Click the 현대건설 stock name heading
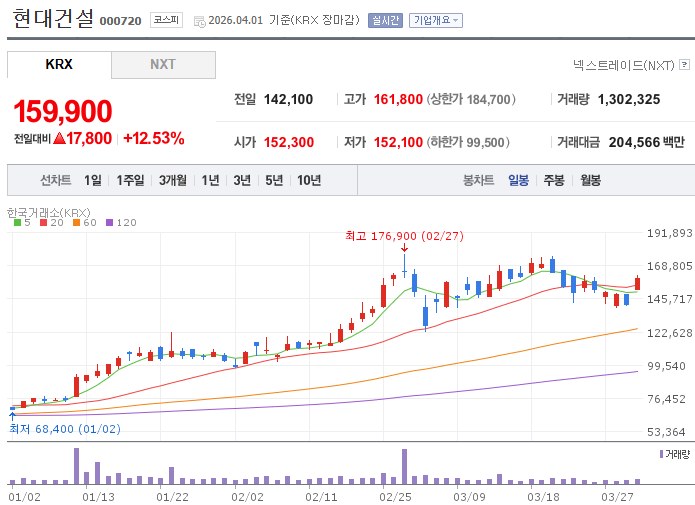 [53, 19]
